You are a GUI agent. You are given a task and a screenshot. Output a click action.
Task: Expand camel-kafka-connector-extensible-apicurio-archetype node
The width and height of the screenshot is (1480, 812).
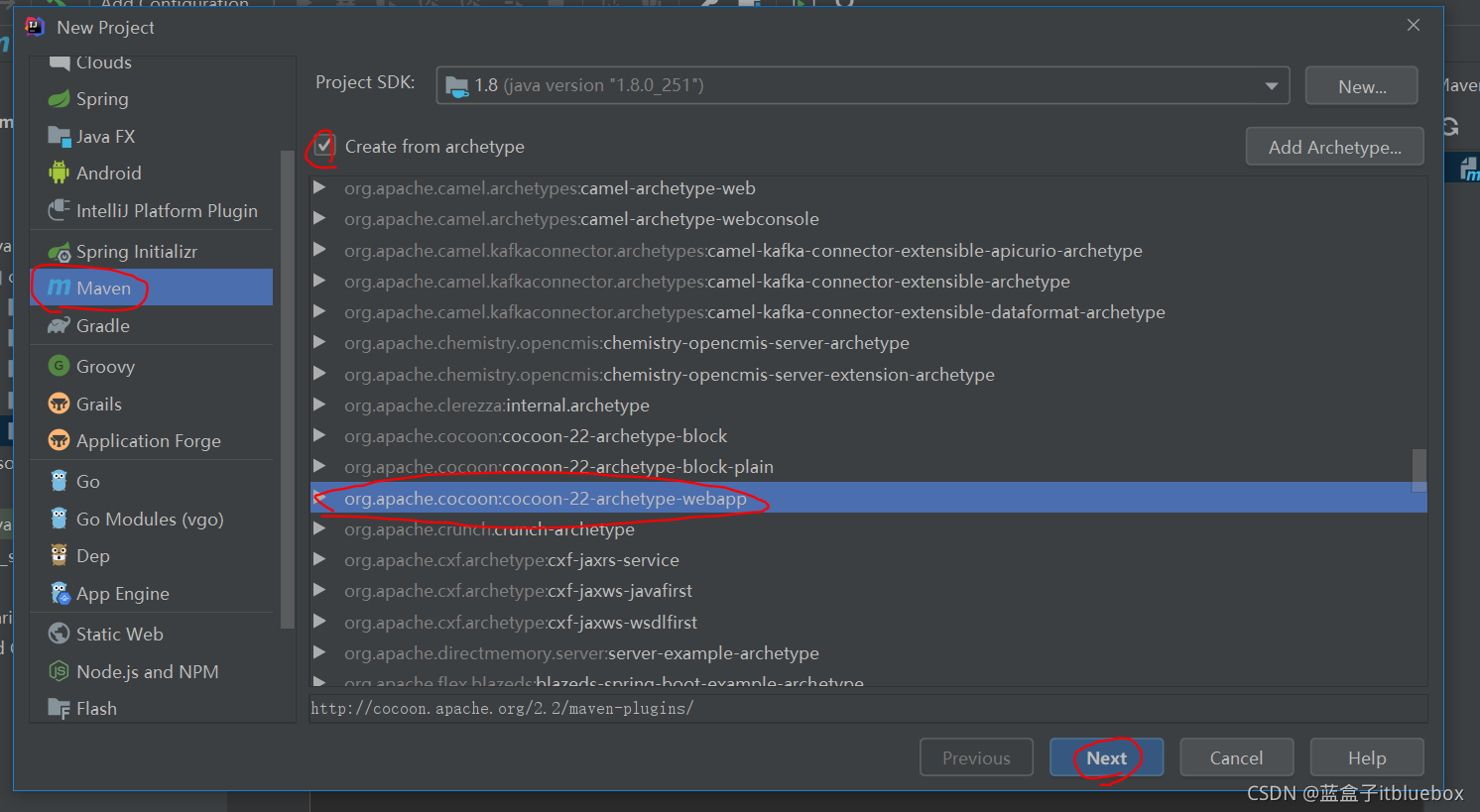pos(319,251)
